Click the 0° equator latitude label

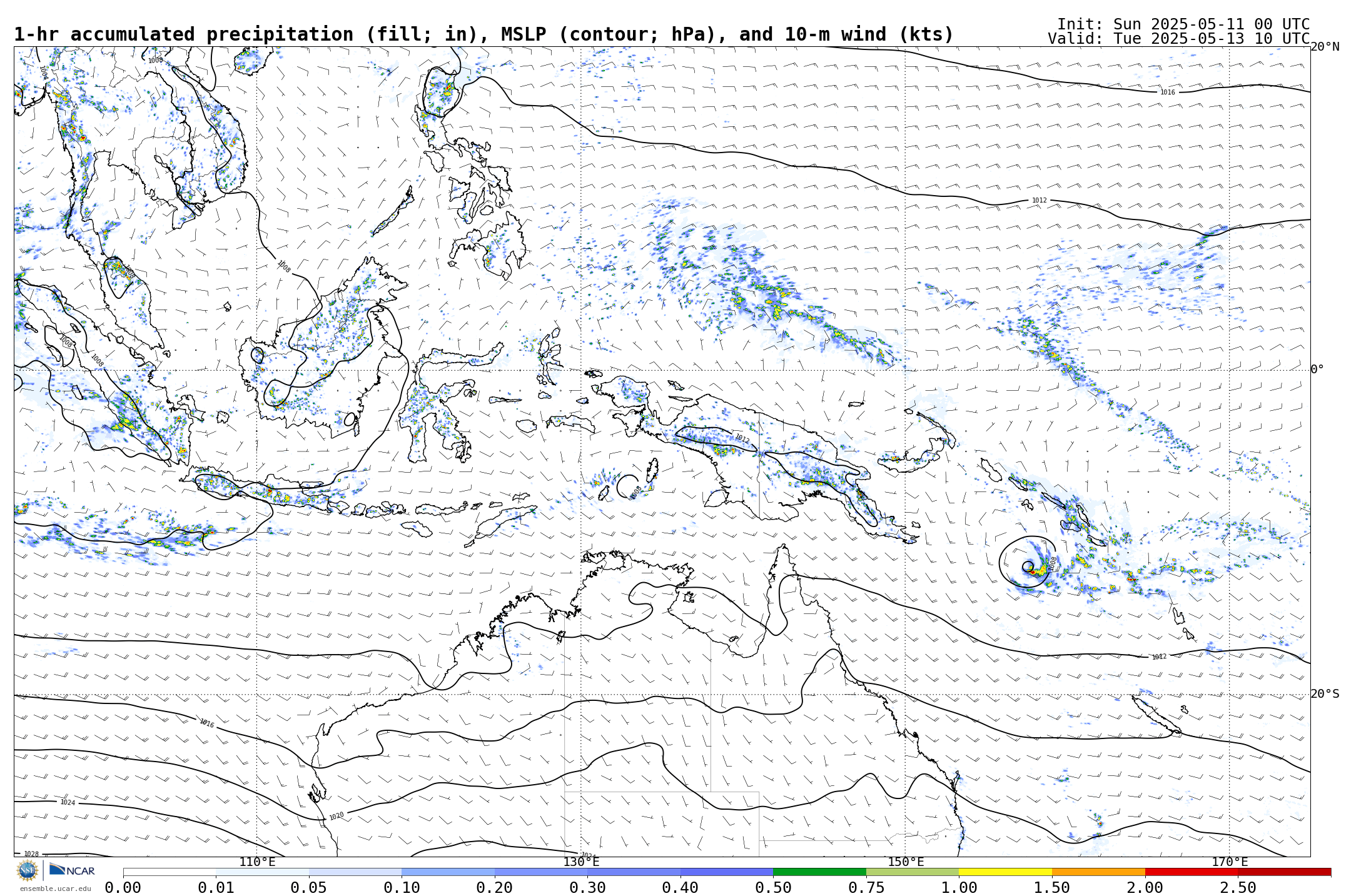pos(1317,370)
